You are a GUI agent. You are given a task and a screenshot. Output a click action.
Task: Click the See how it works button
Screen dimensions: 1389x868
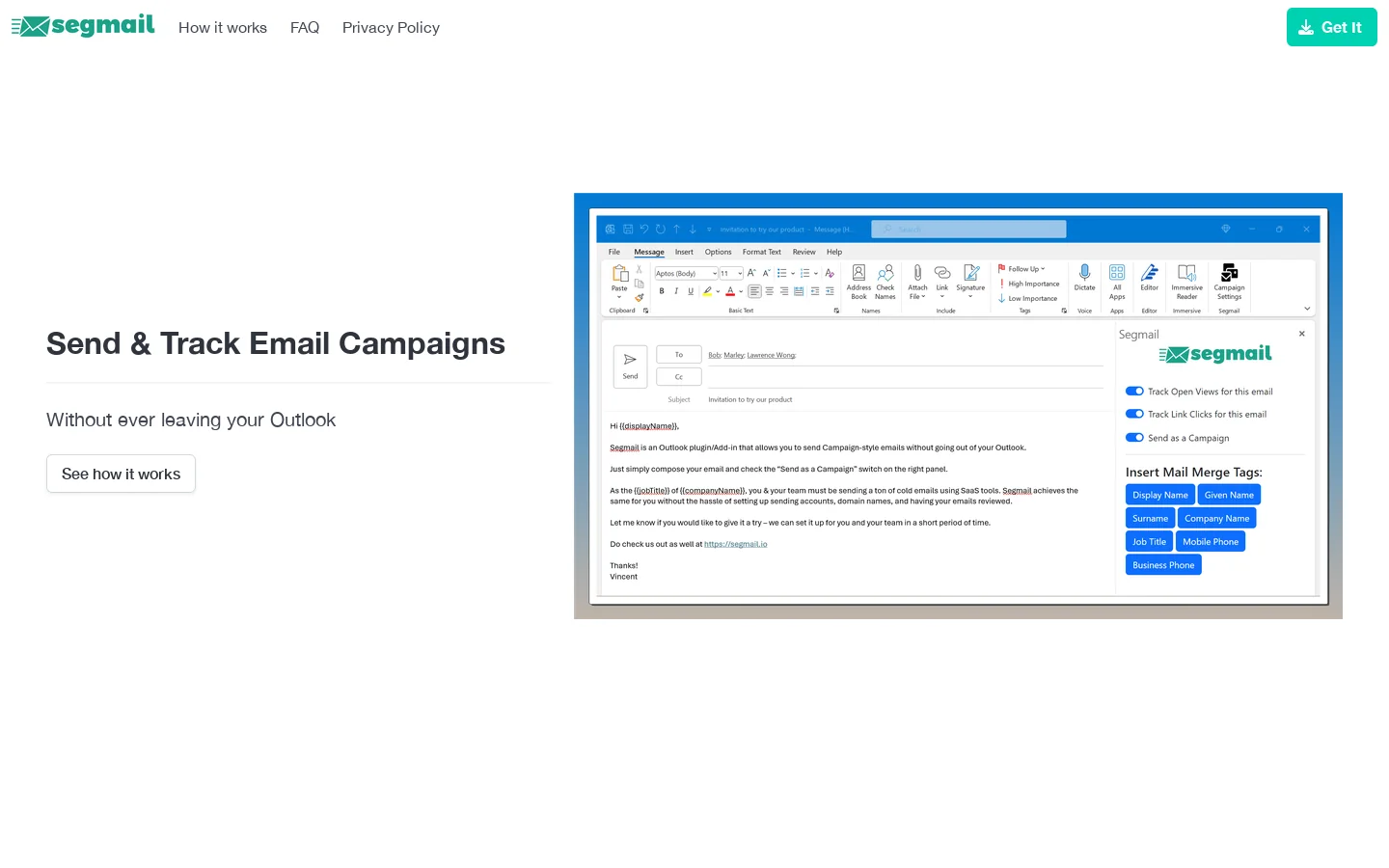pyautogui.click(x=121, y=474)
